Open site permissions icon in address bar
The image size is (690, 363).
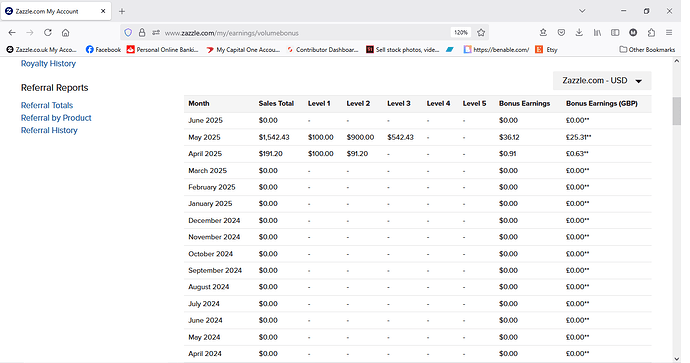click(x=156, y=33)
